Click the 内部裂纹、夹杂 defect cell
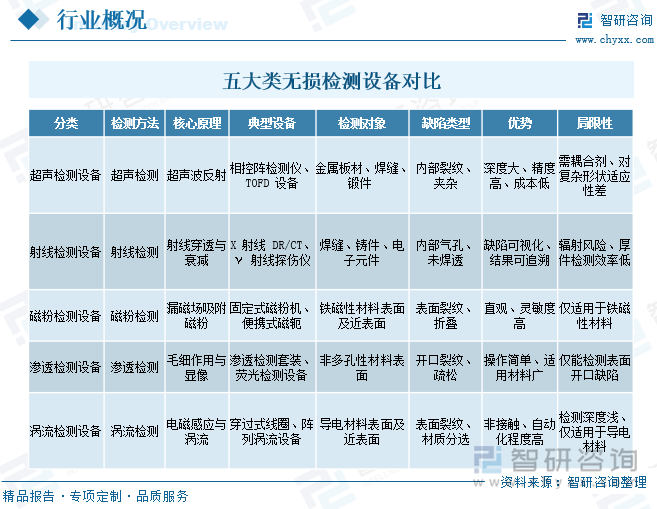The height and width of the screenshot is (509, 657). point(445,176)
